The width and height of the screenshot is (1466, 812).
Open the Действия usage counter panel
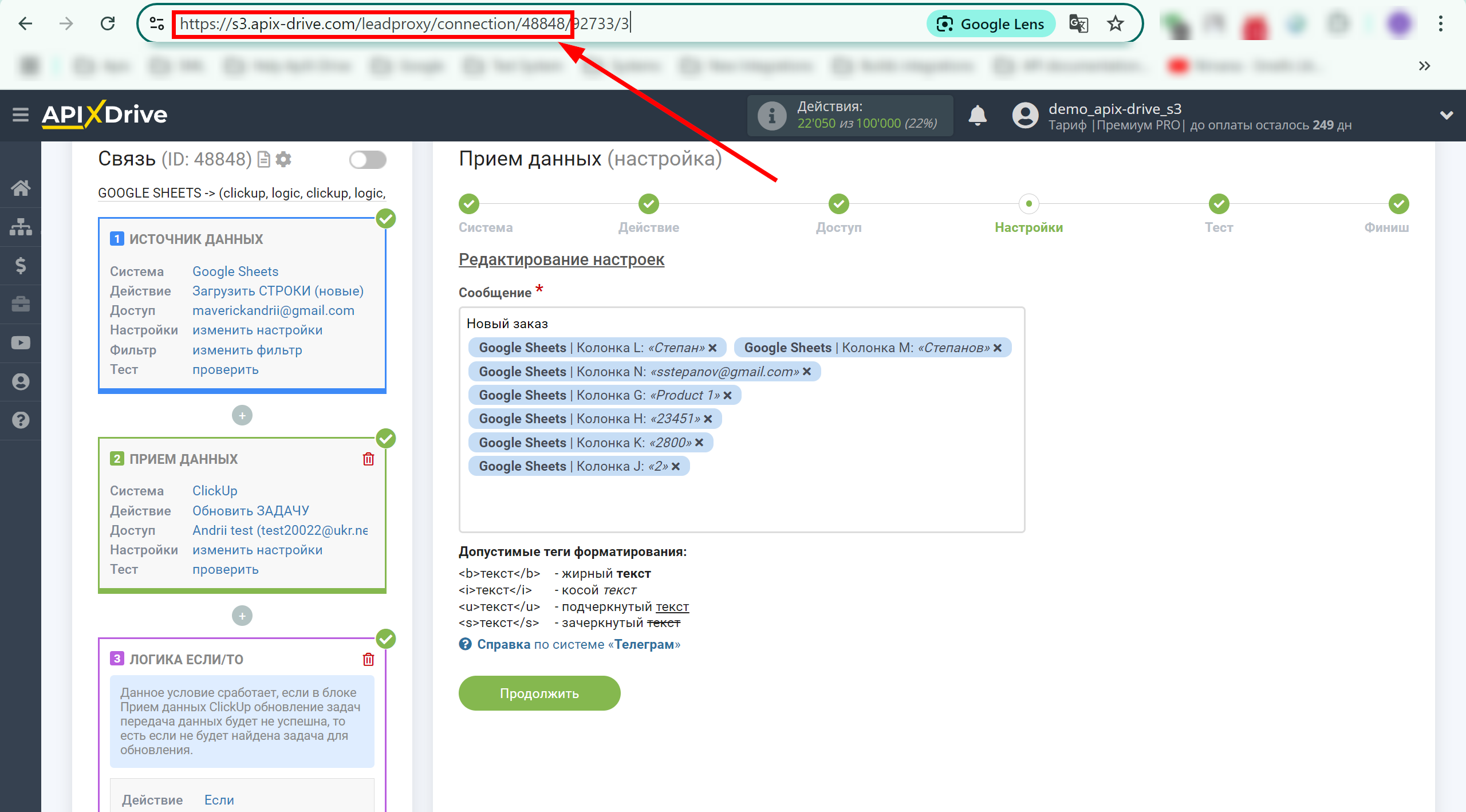tap(850, 116)
